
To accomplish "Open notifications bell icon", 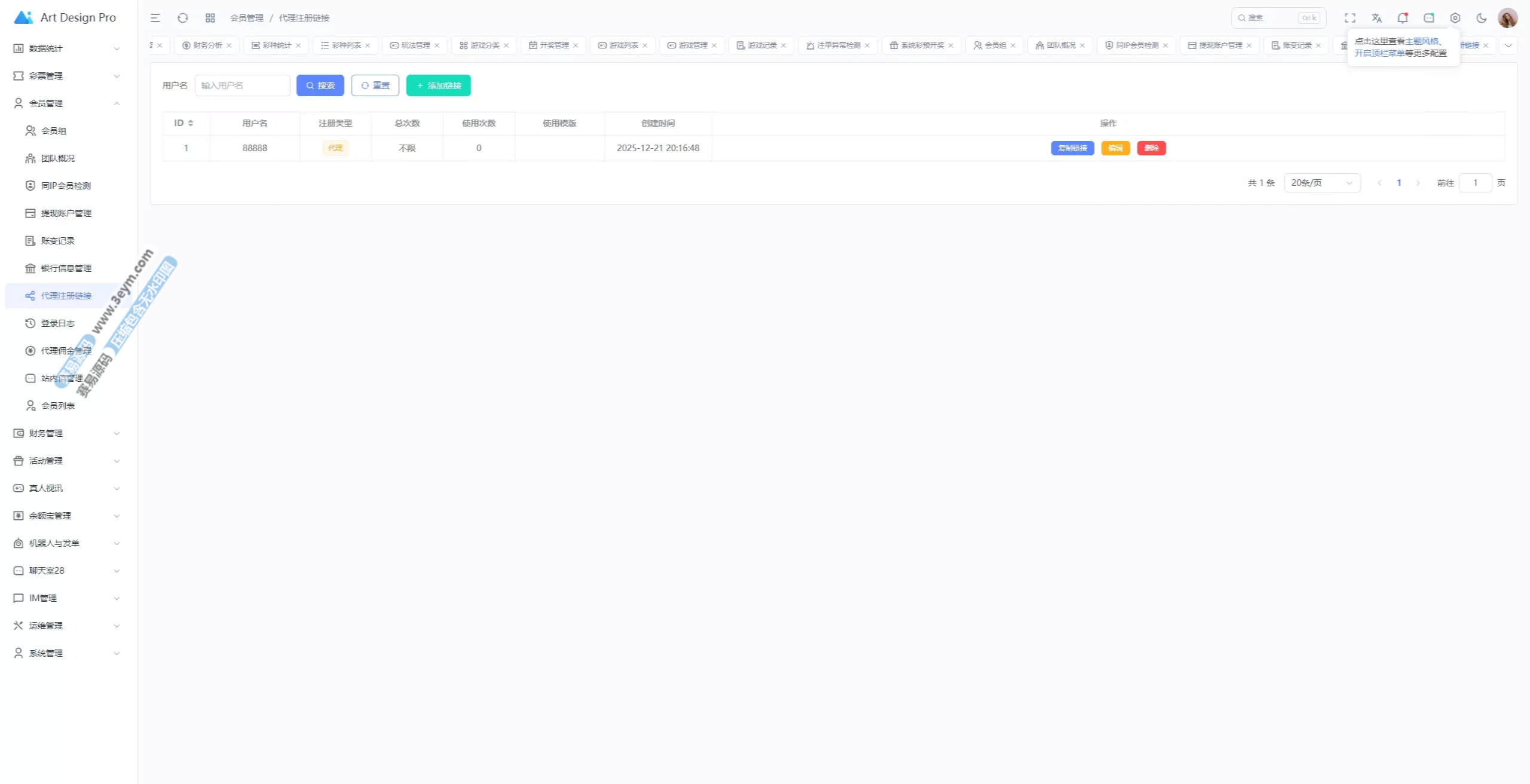I will 1403,18.
